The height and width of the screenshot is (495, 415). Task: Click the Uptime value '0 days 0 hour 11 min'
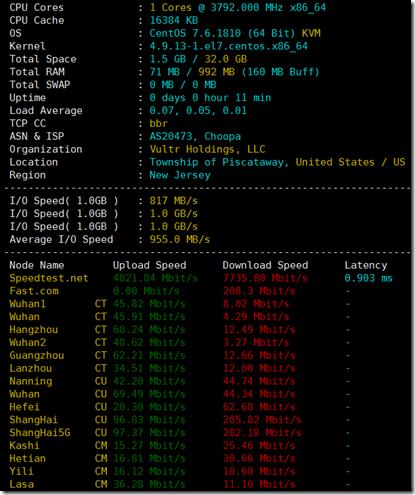click(210, 98)
